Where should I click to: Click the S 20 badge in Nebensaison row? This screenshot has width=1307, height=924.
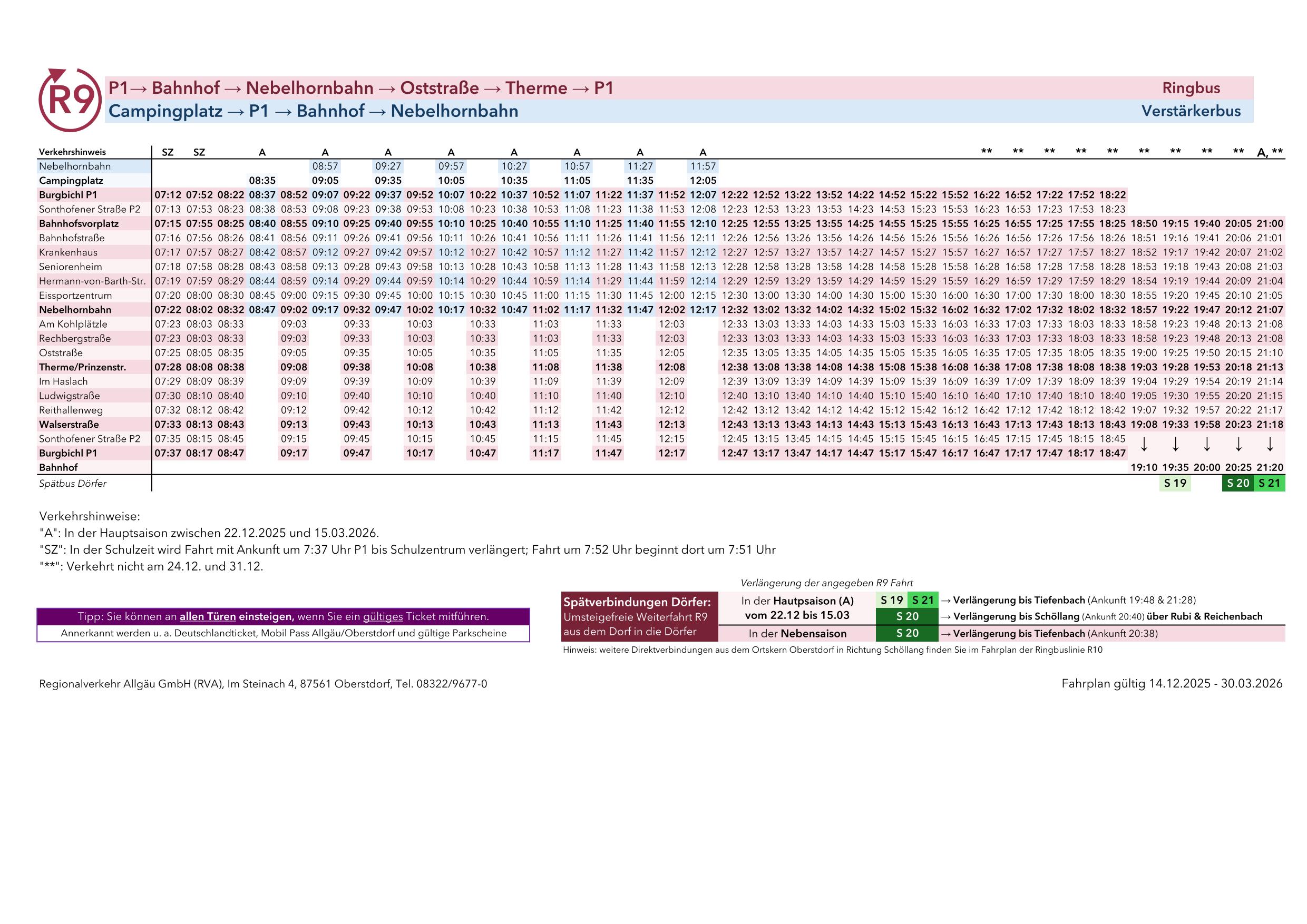907,633
